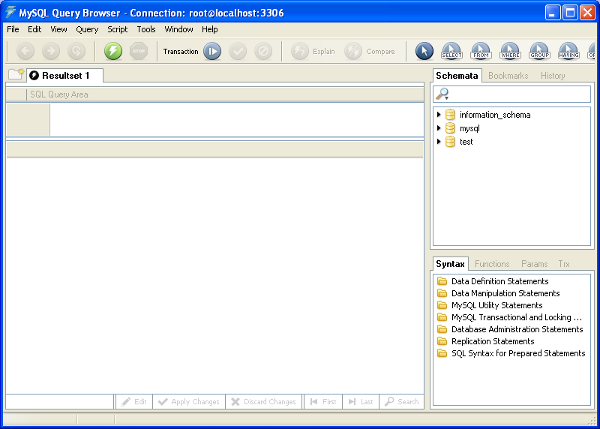600x429 pixels.
Task: Select the FROM clause tool
Action: pyautogui.click(x=481, y=51)
